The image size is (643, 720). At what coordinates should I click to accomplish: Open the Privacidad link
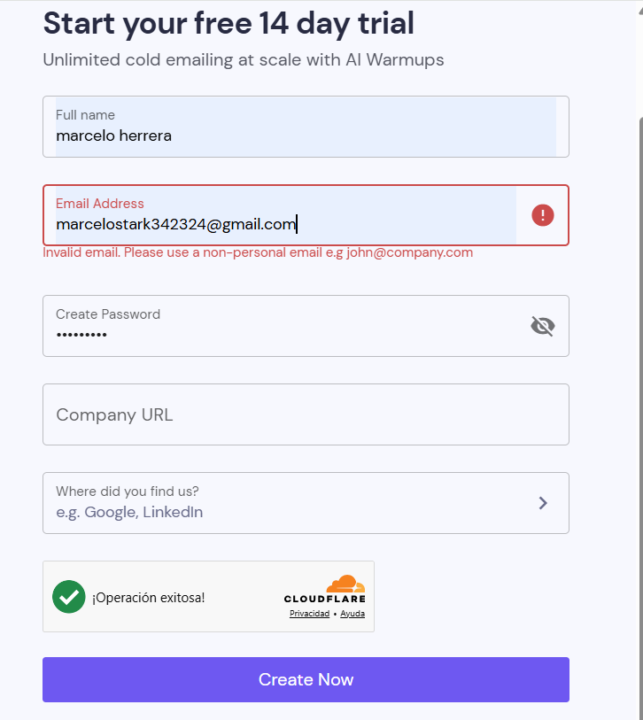pyautogui.click(x=310, y=613)
